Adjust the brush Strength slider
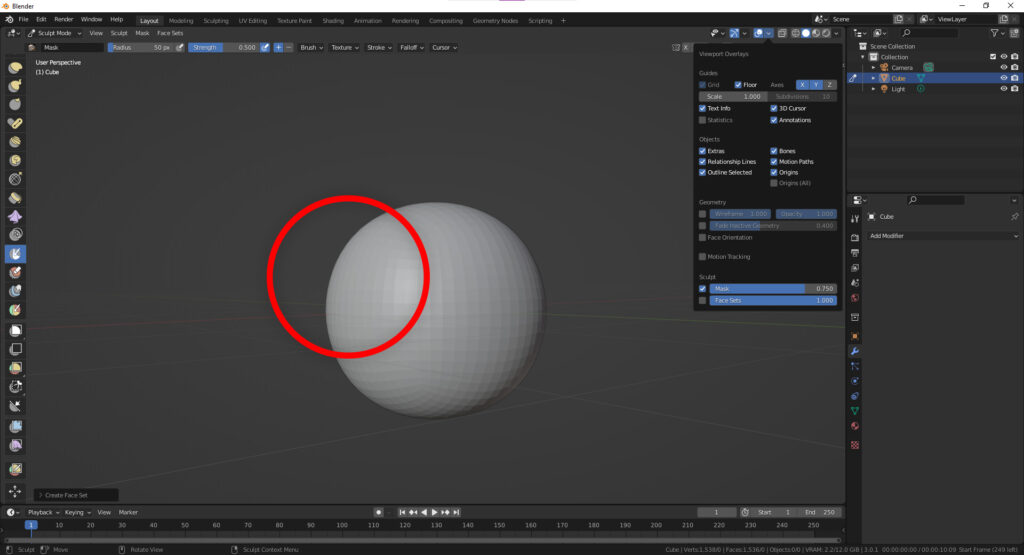The image size is (1024, 555). coord(223,47)
